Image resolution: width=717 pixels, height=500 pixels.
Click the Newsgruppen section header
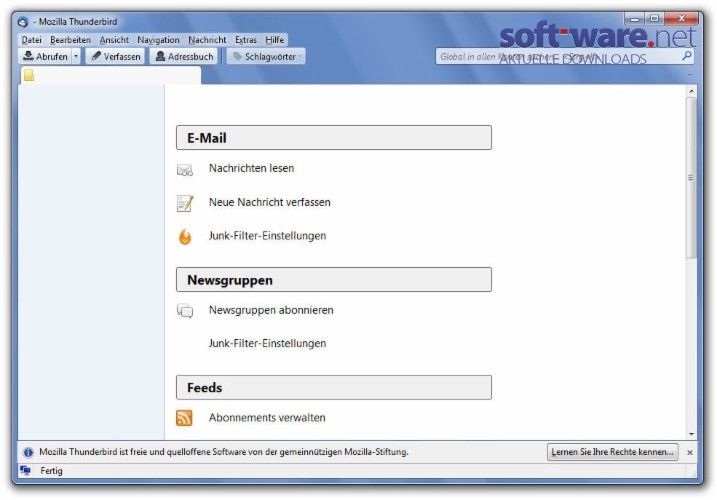pyautogui.click(x=334, y=280)
